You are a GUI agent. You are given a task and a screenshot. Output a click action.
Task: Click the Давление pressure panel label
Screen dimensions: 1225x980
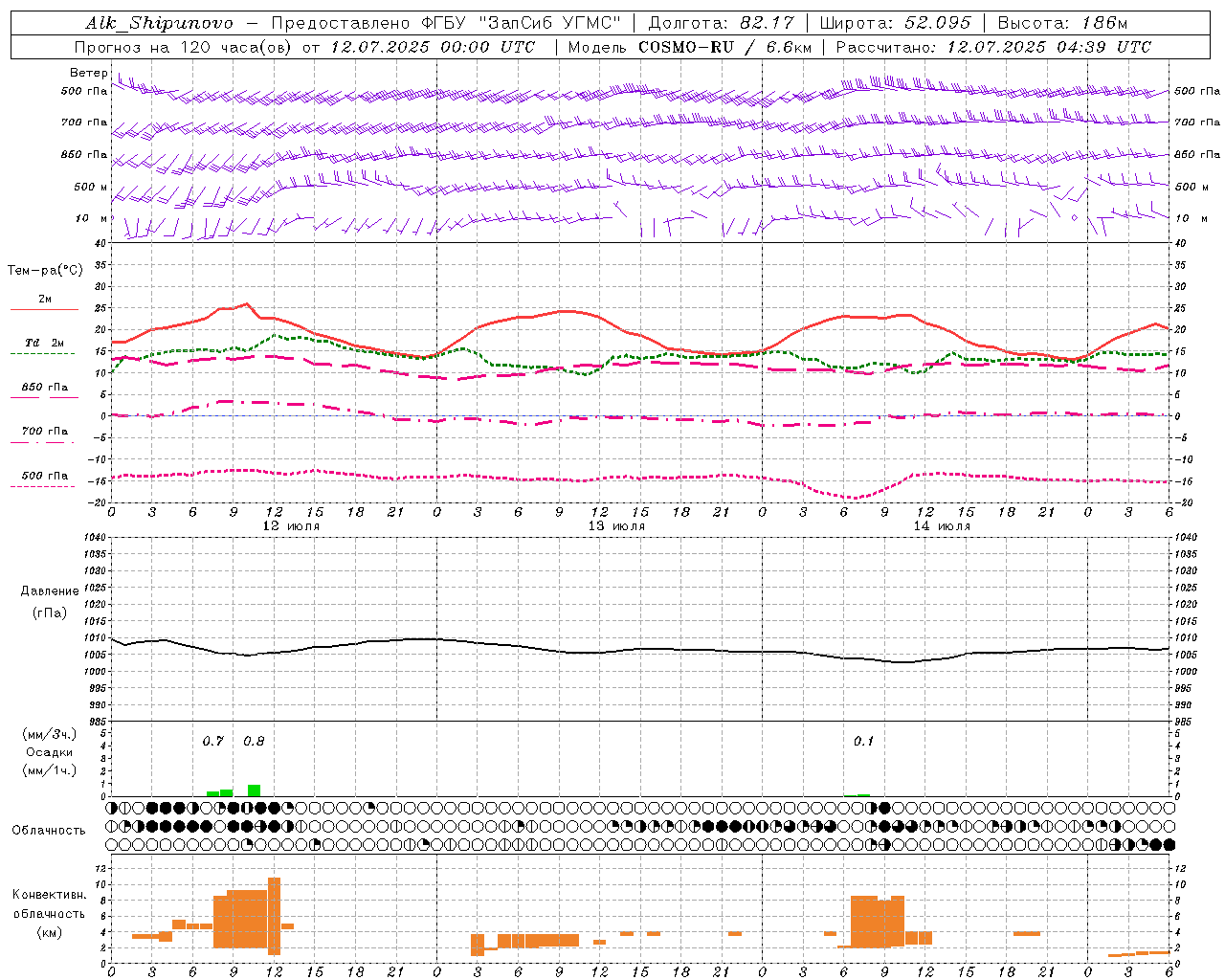tap(50, 591)
